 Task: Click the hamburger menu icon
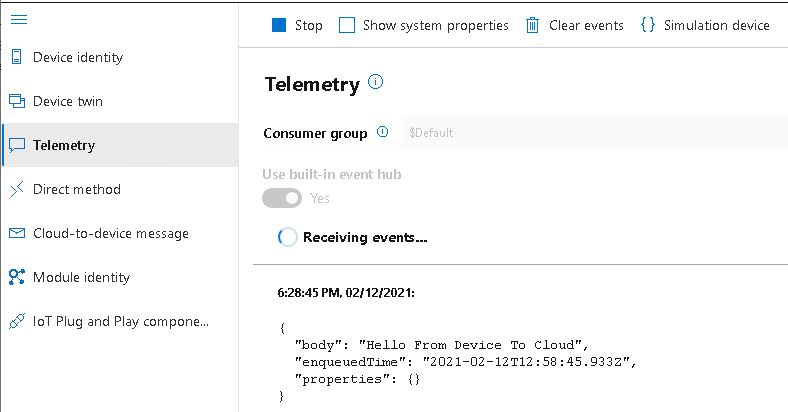(x=18, y=20)
